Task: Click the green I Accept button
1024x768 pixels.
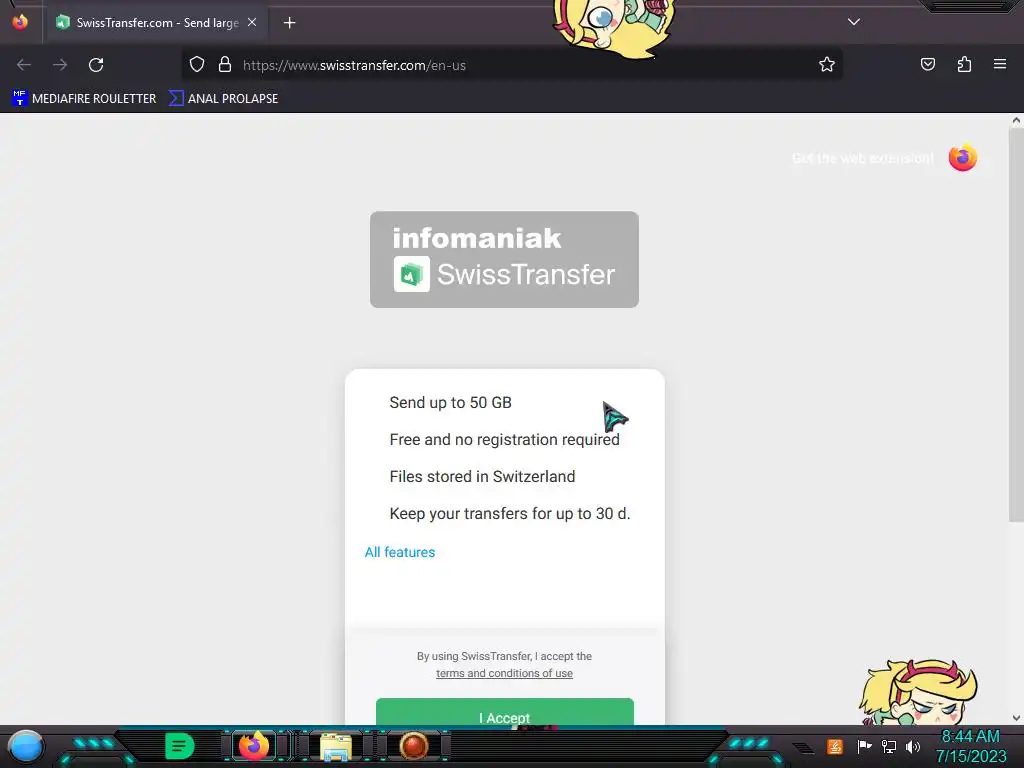Action: pos(505,712)
